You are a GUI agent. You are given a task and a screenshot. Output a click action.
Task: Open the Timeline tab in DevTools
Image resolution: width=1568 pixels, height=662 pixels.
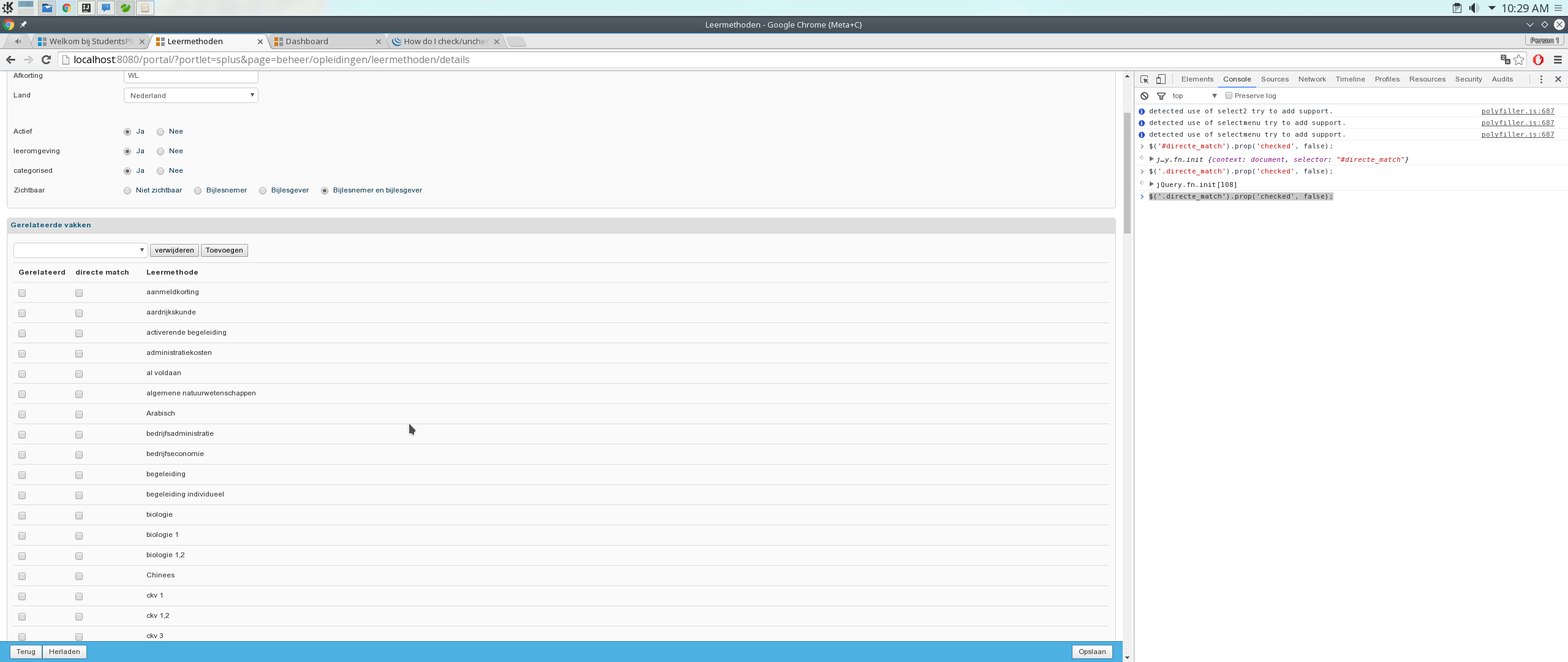click(x=1350, y=79)
